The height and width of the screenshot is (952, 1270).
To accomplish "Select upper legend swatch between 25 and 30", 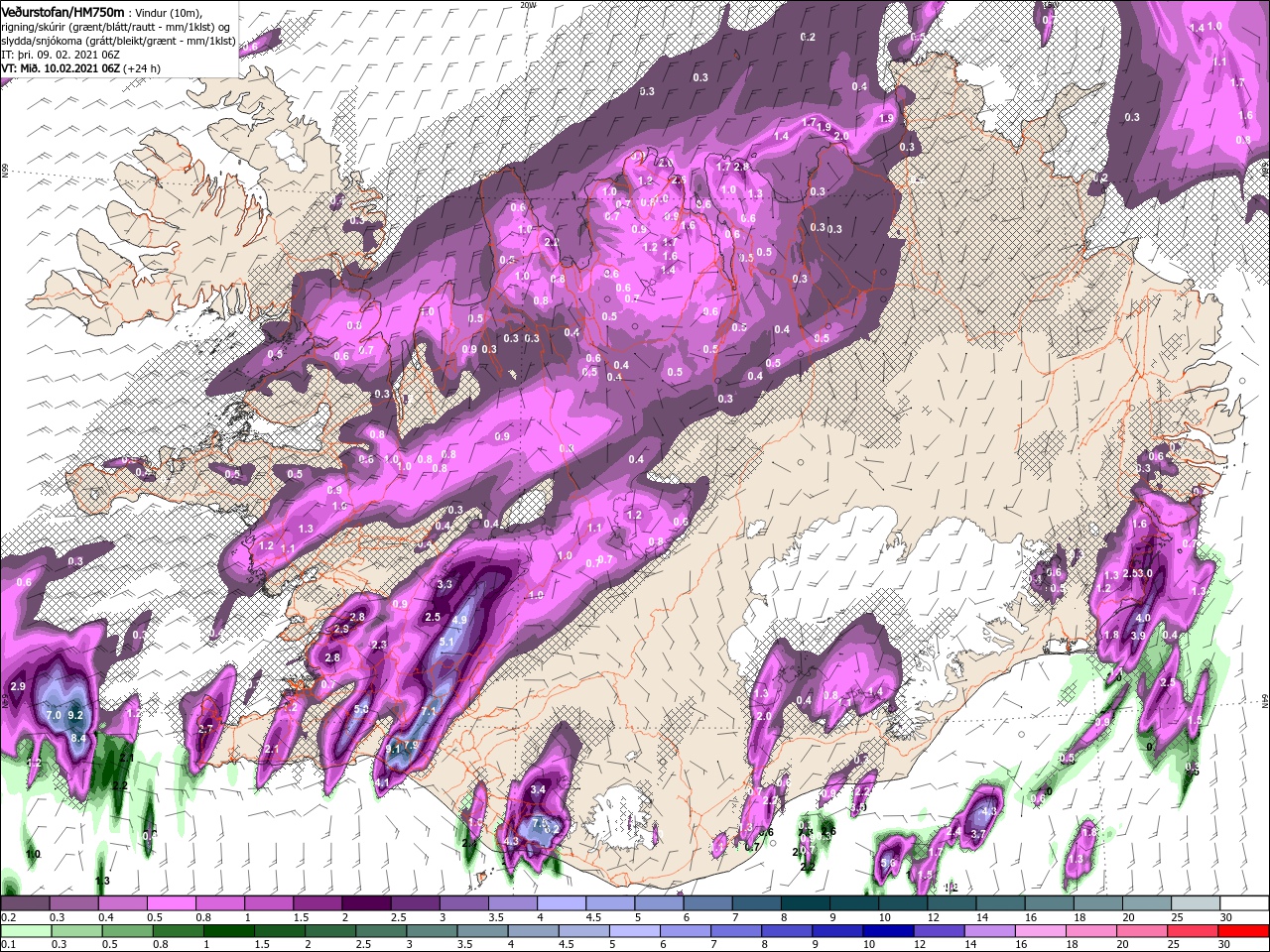I will [1195, 903].
